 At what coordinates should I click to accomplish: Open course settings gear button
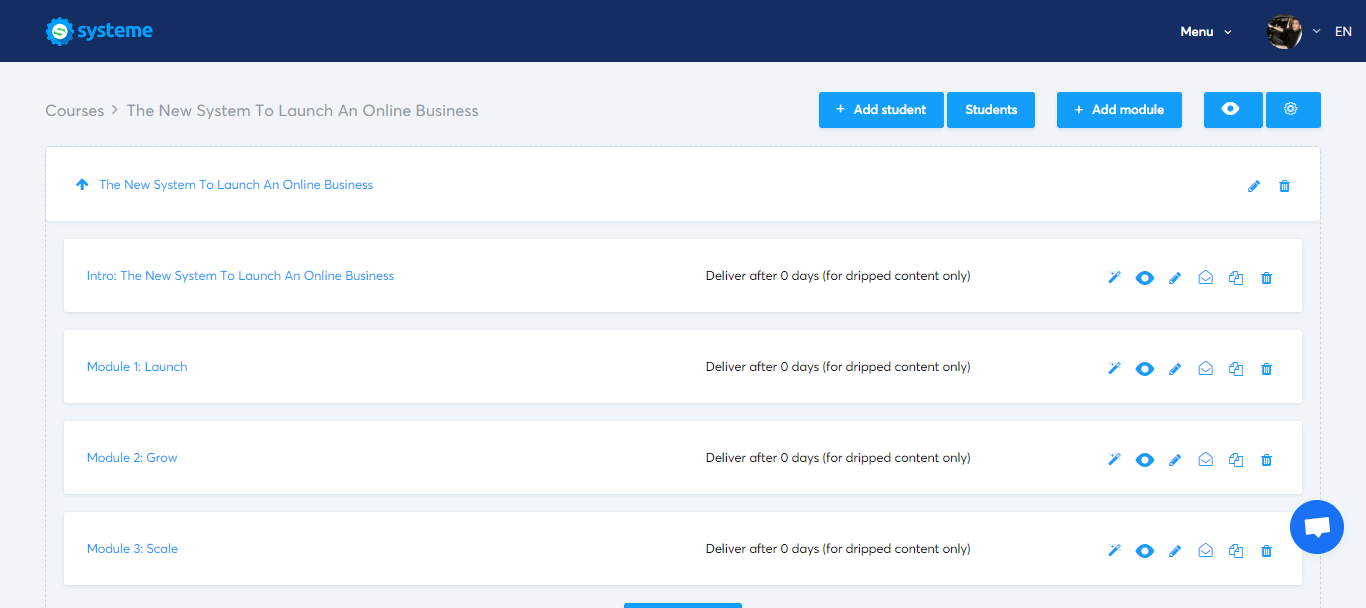coord(1292,110)
